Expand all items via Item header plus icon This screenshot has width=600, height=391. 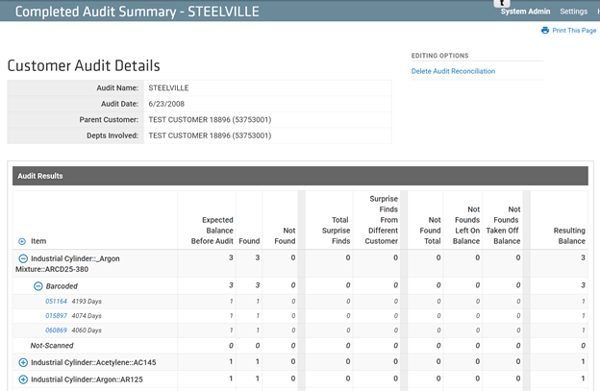pos(22,241)
